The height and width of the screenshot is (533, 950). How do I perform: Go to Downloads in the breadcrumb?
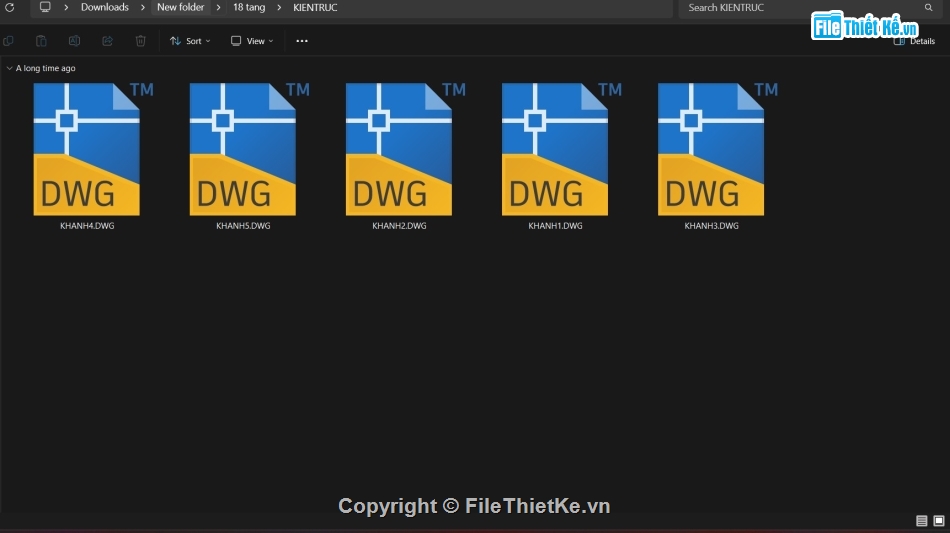[x=105, y=7]
